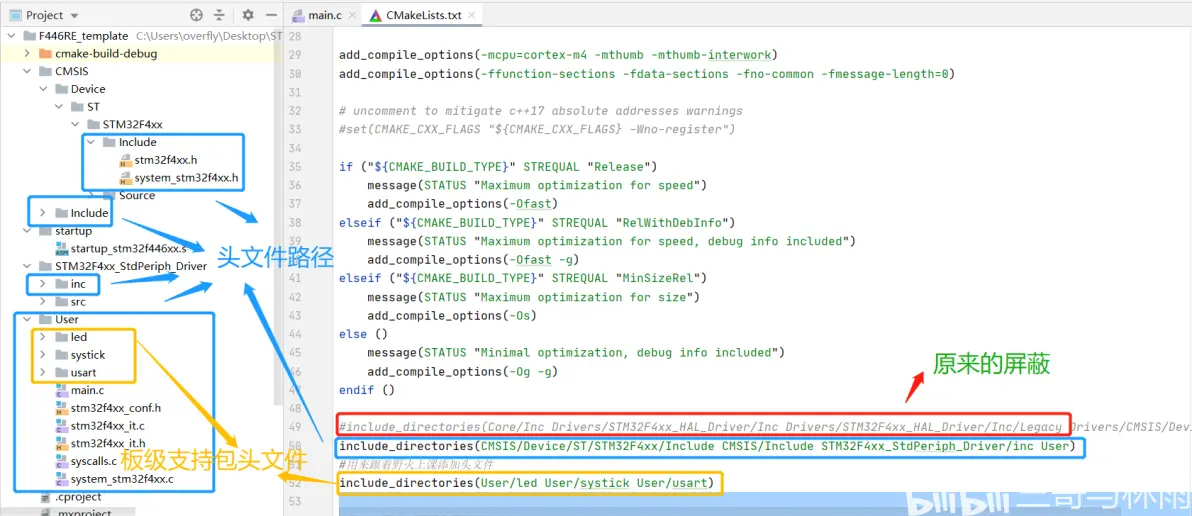Collapse all nodes in Project panel
The width and height of the screenshot is (1192, 516).
pyautogui.click(x=219, y=15)
